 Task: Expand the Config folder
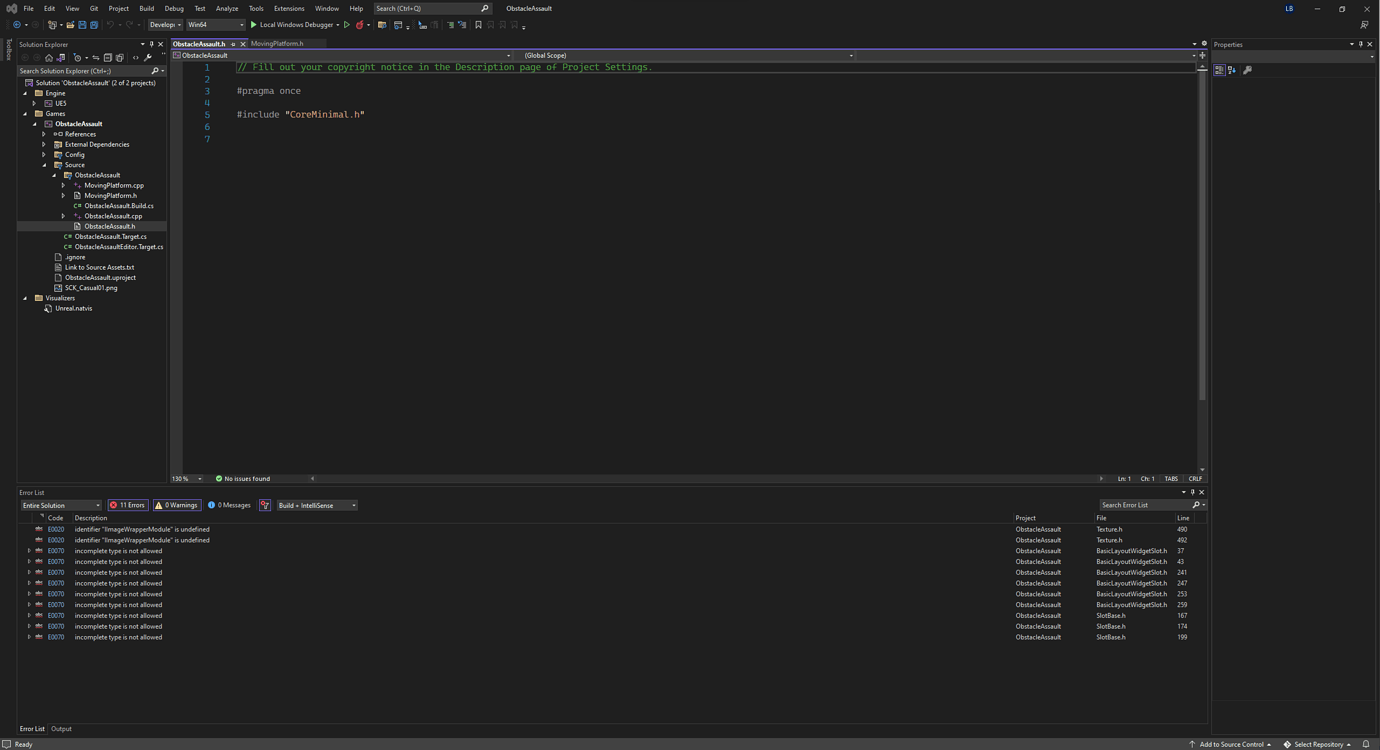click(44, 155)
